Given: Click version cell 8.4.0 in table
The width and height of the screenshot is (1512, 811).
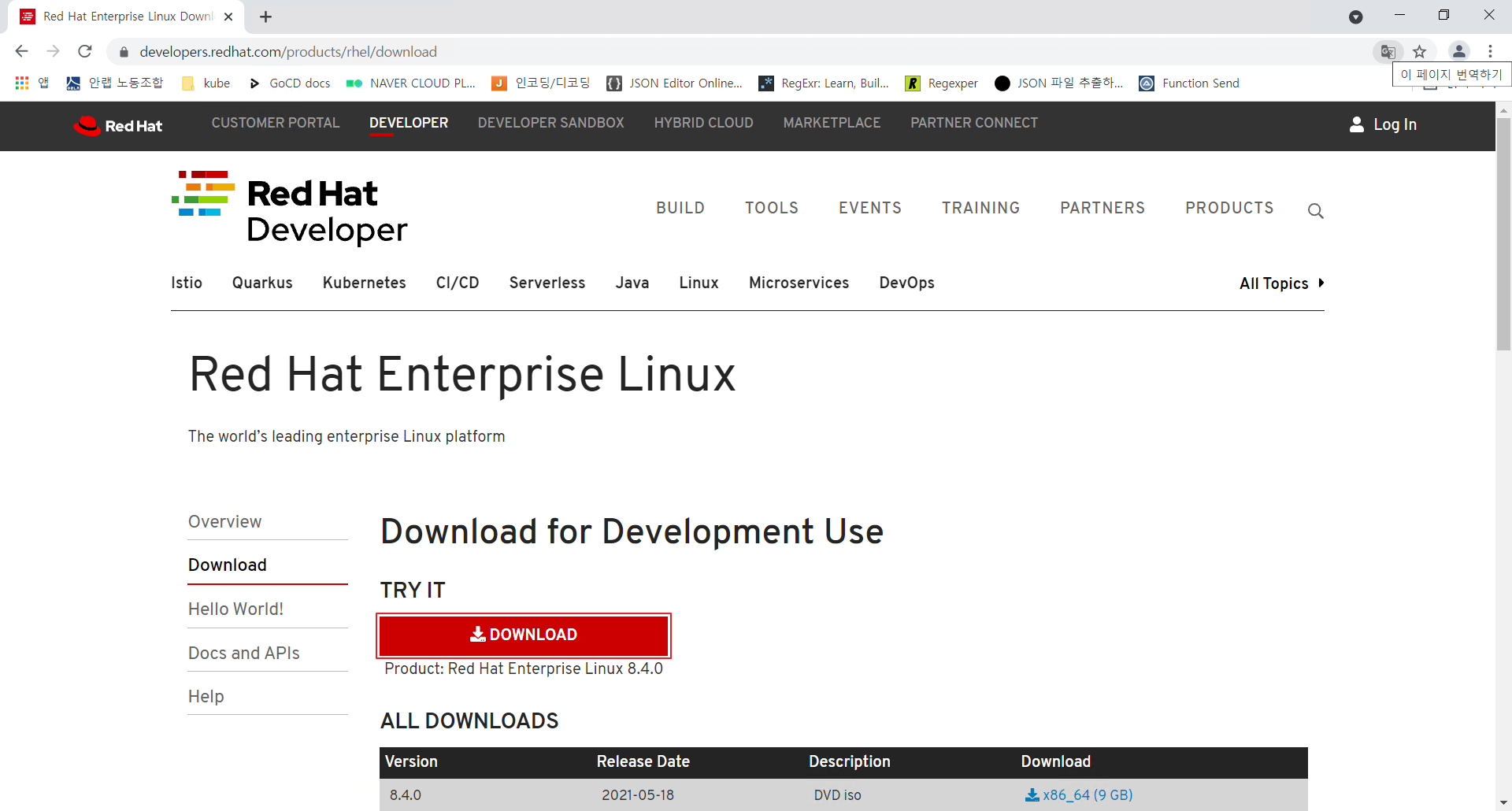Looking at the screenshot, I should click(x=406, y=795).
